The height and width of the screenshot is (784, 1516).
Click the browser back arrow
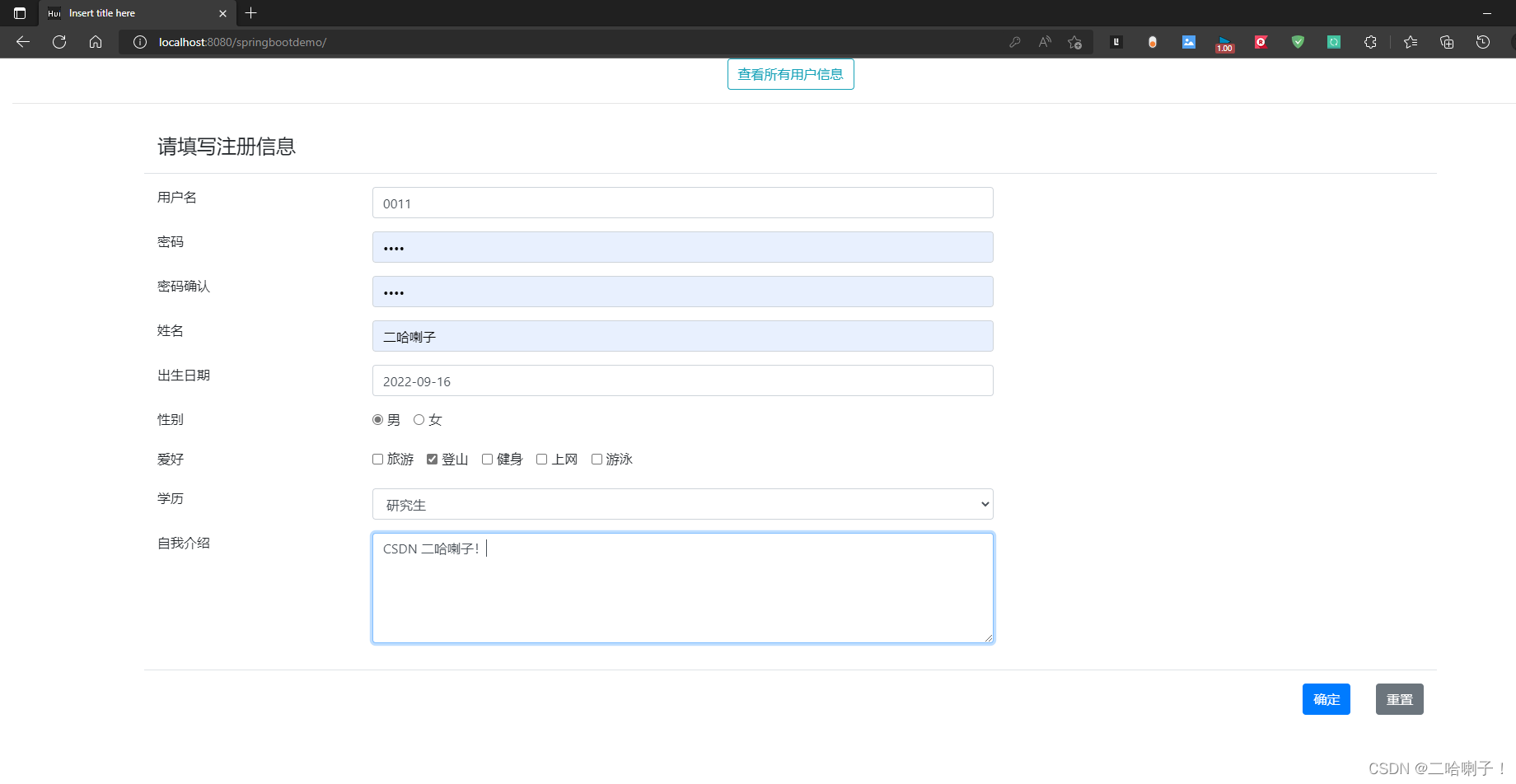23,42
